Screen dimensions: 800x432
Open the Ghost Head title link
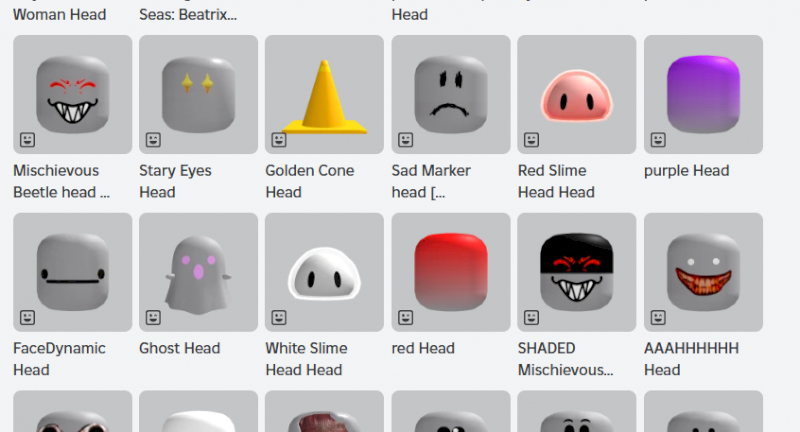pyautogui.click(x=180, y=348)
